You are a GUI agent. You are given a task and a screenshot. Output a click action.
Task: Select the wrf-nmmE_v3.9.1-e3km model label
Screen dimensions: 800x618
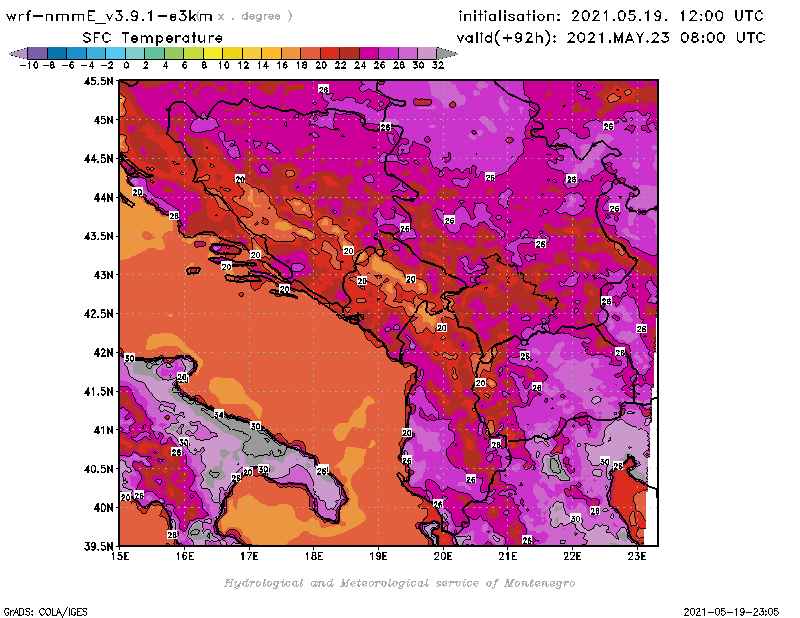109,16
